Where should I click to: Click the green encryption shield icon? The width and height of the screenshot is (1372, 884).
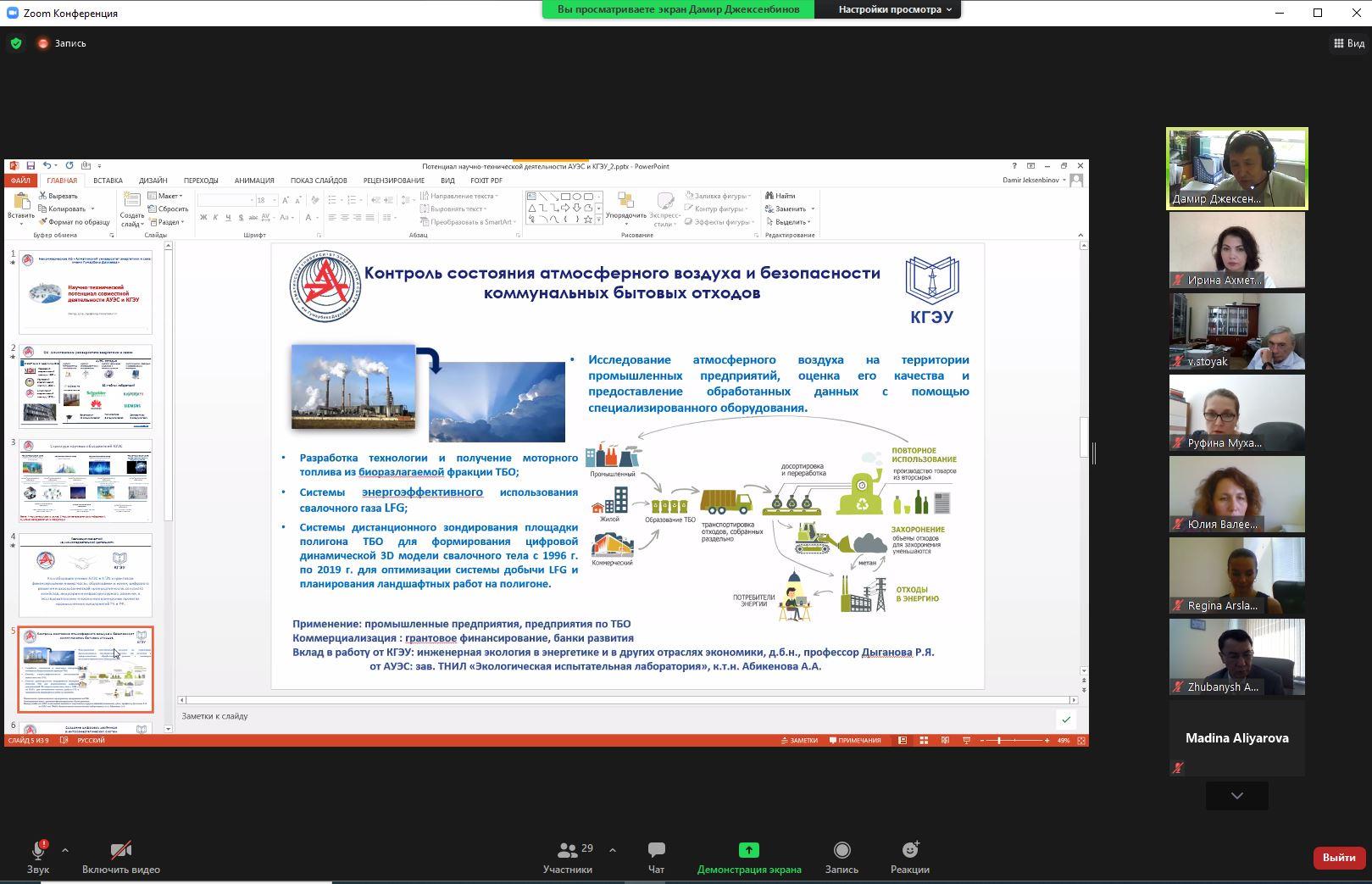tap(16, 43)
